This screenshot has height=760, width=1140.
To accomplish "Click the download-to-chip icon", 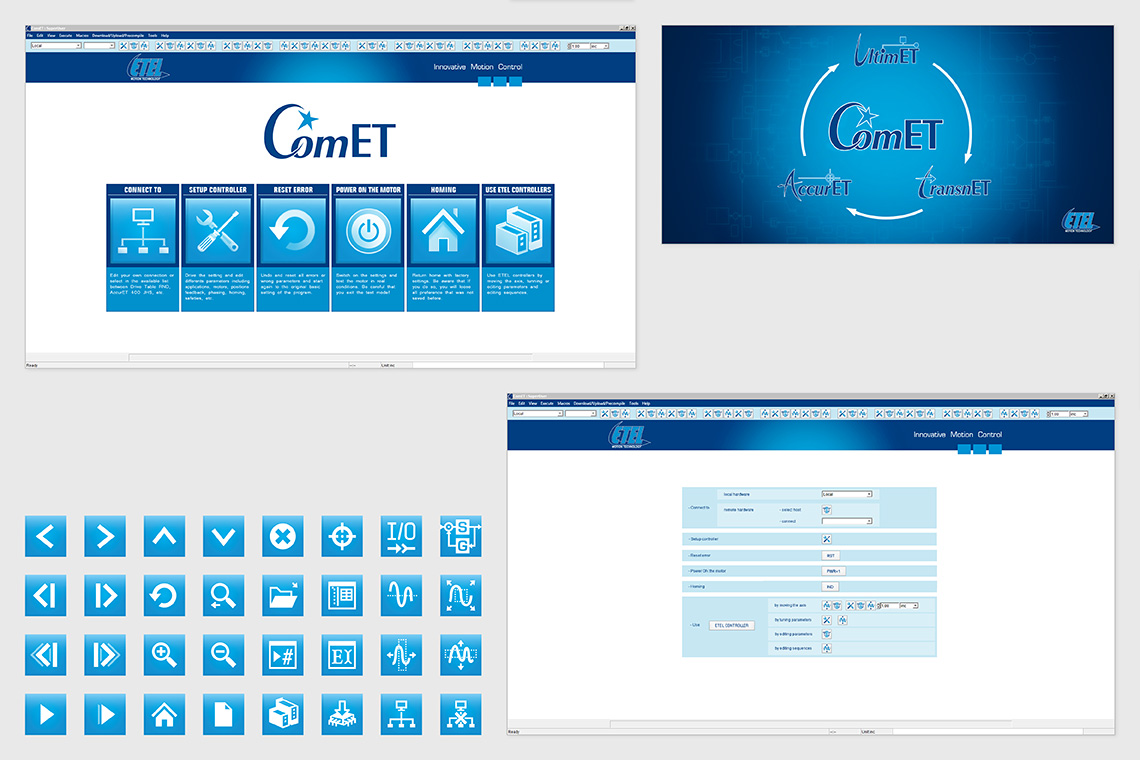I will tap(342, 714).
